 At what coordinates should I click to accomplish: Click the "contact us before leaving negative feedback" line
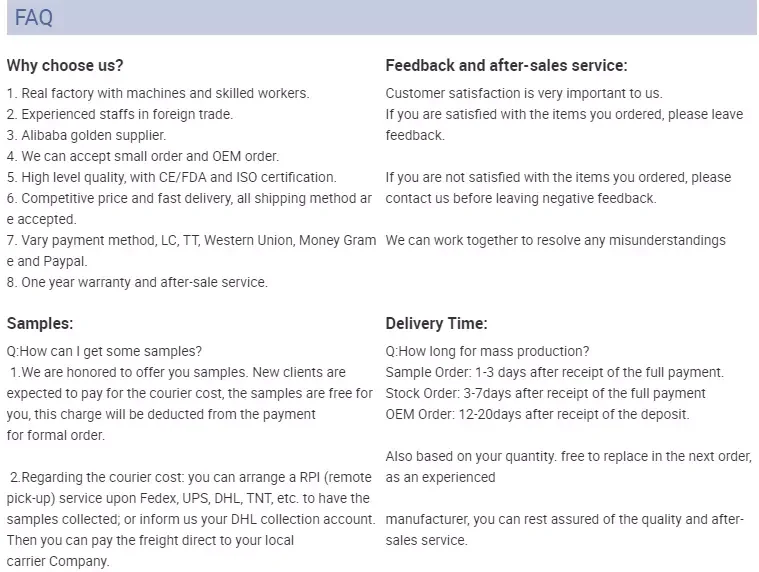pos(521,198)
